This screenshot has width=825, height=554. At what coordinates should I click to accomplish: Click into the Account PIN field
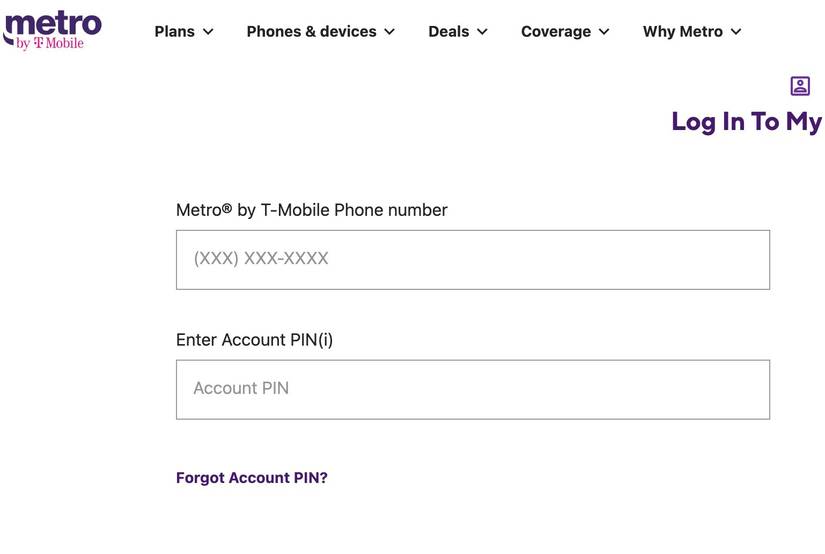472,389
